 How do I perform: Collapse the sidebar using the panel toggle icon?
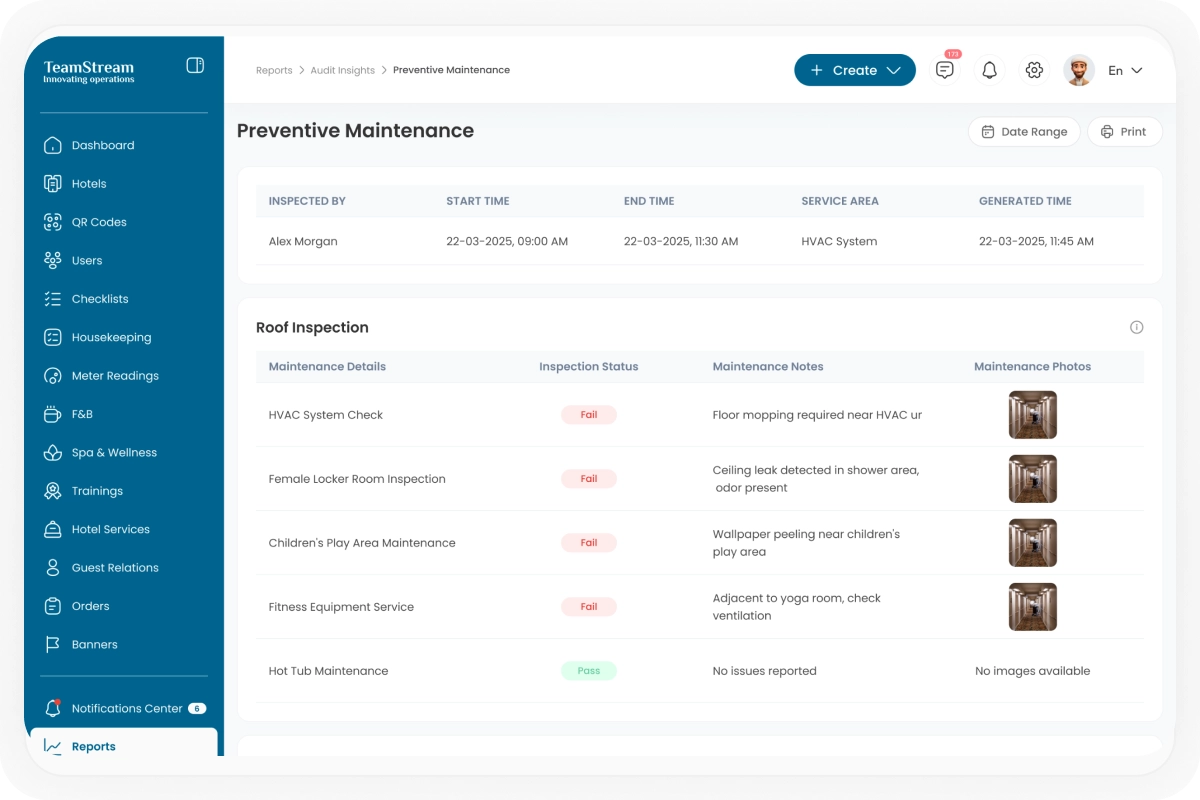coord(195,66)
